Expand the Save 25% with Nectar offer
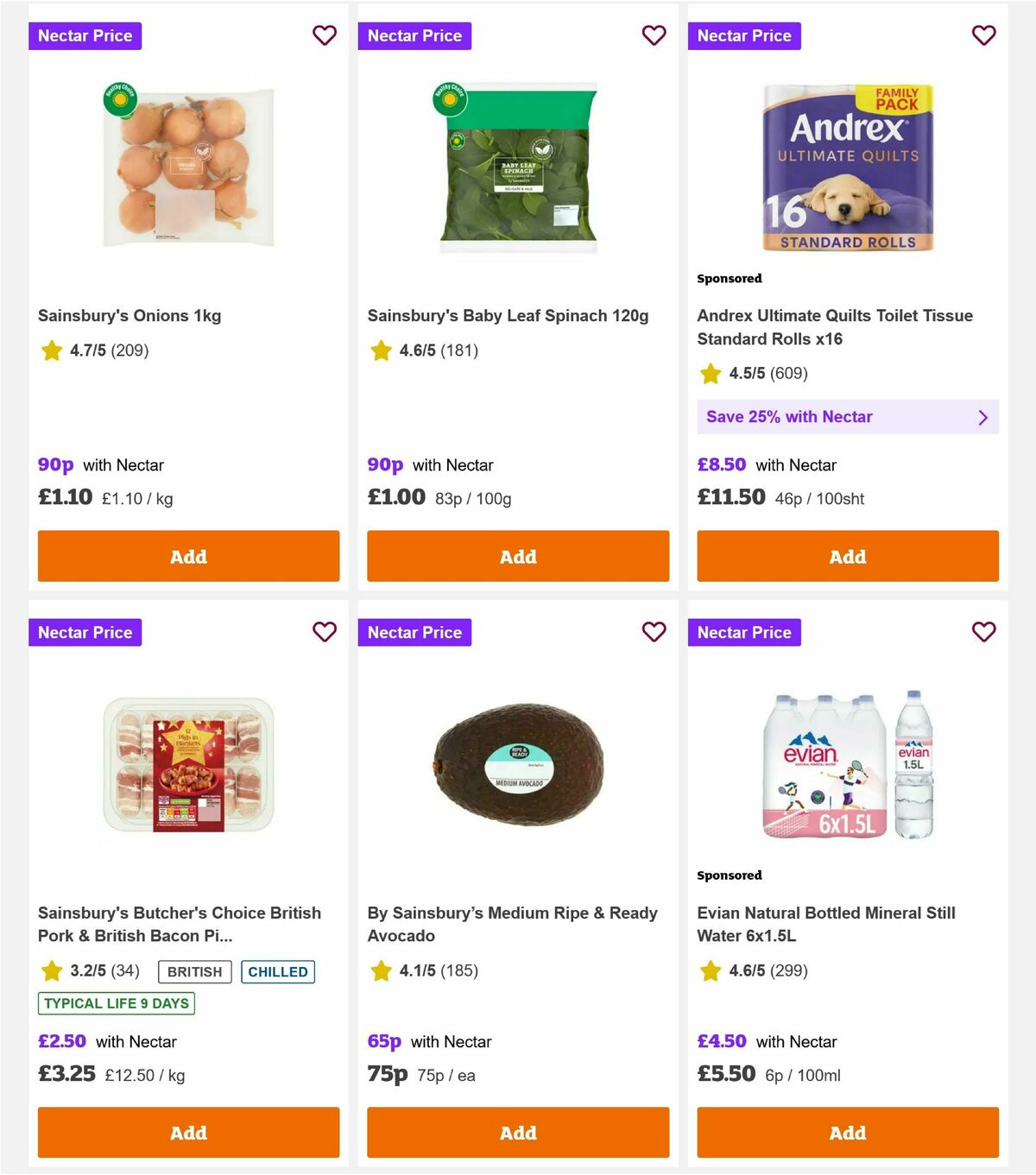The height and width of the screenshot is (1175, 1036). click(x=847, y=417)
